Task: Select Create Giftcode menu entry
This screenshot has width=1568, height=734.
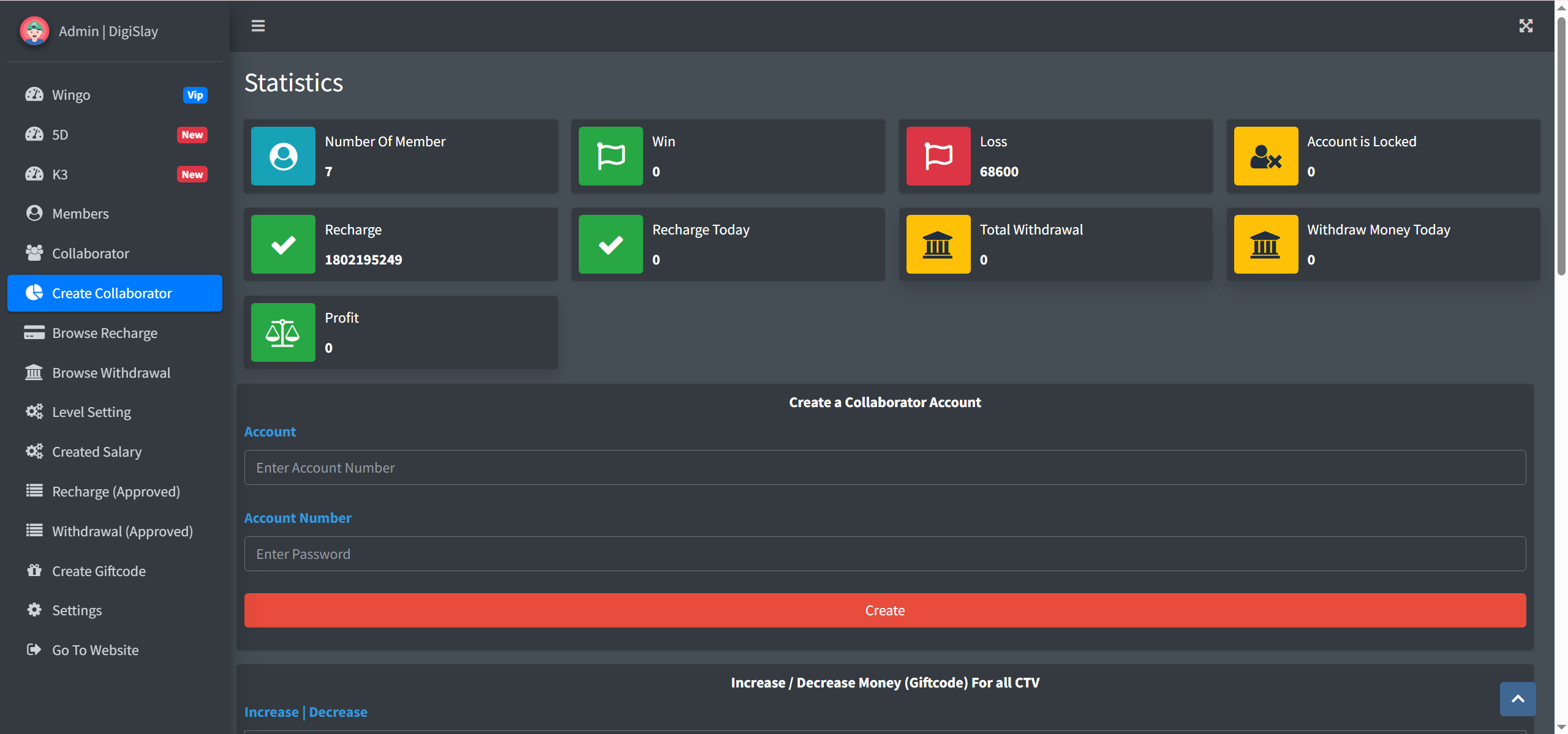Action: pyautogui.click(x=99, y=571)
